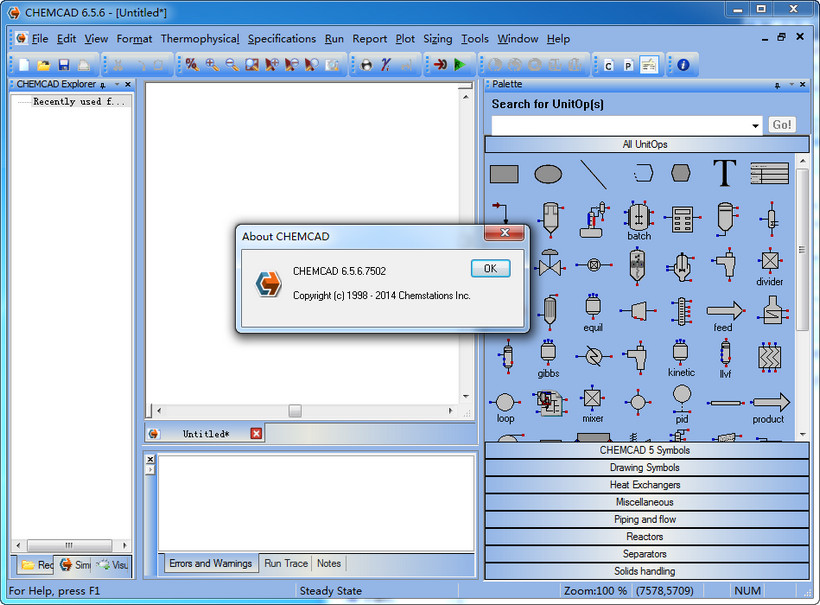Select the feed arrow UnitOp
The image size is (820, 605).
tap(724, 311)
